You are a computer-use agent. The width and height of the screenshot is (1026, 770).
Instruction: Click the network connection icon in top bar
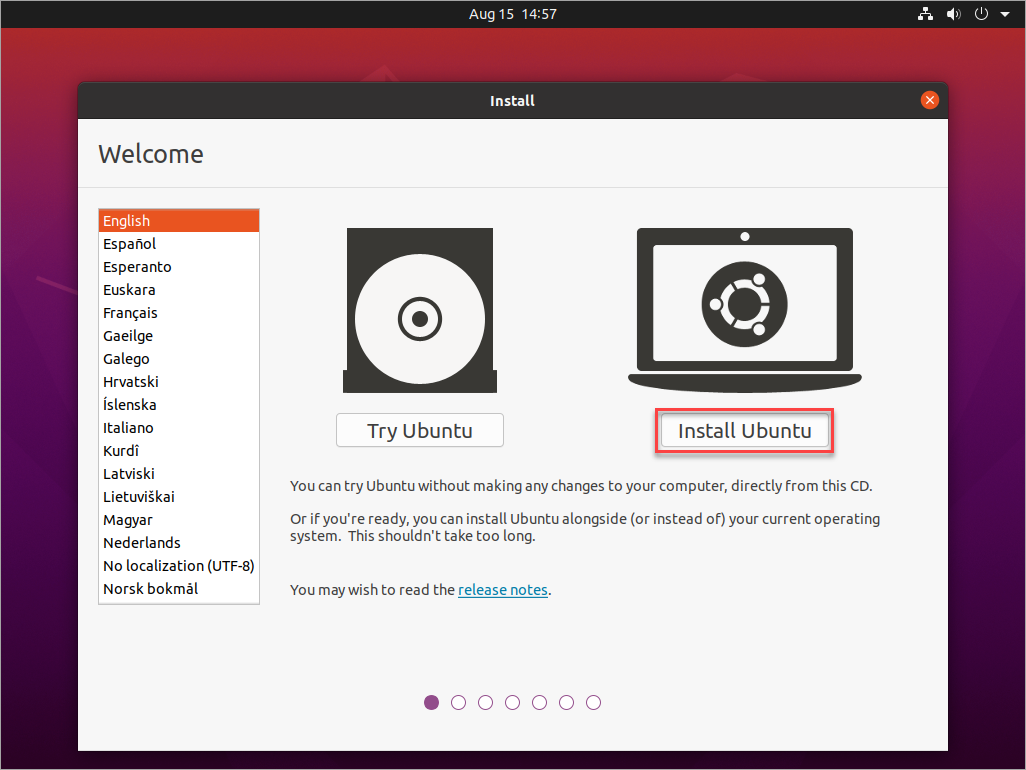[925, 14]
